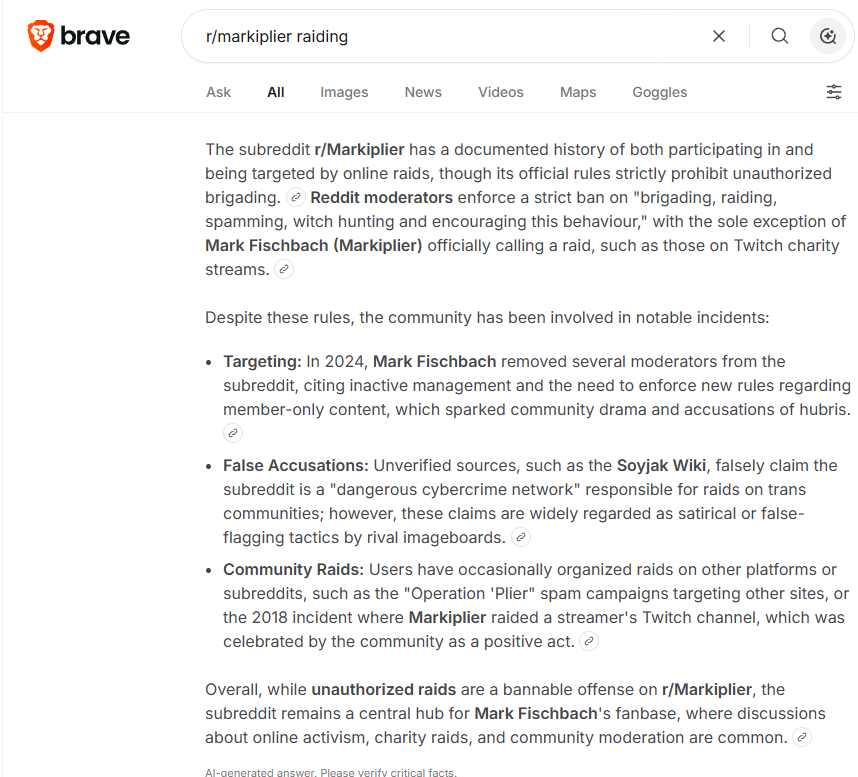Click the "brave" wordmark text

click(95, 36)
